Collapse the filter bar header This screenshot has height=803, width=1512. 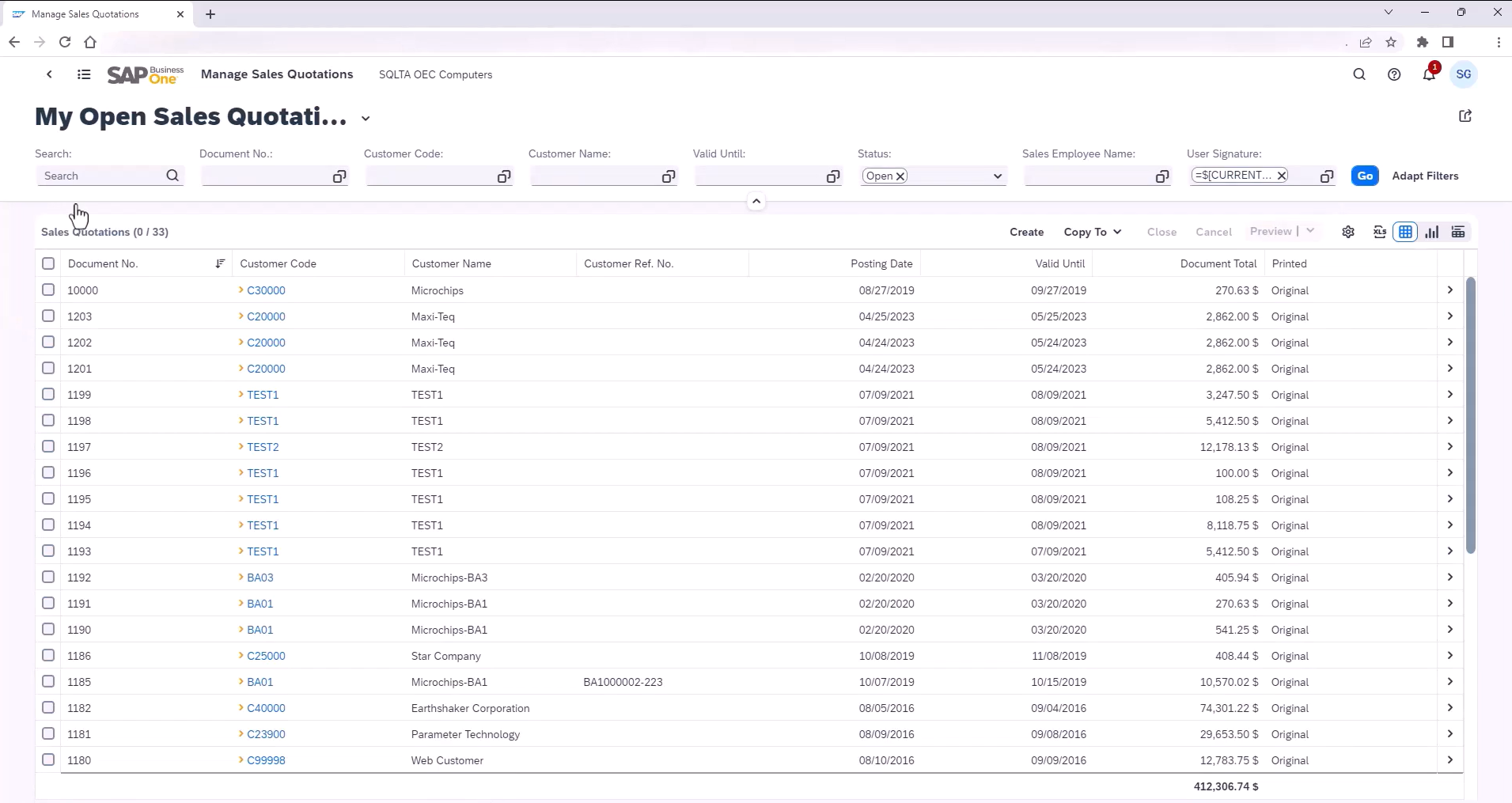coord(756,202)
